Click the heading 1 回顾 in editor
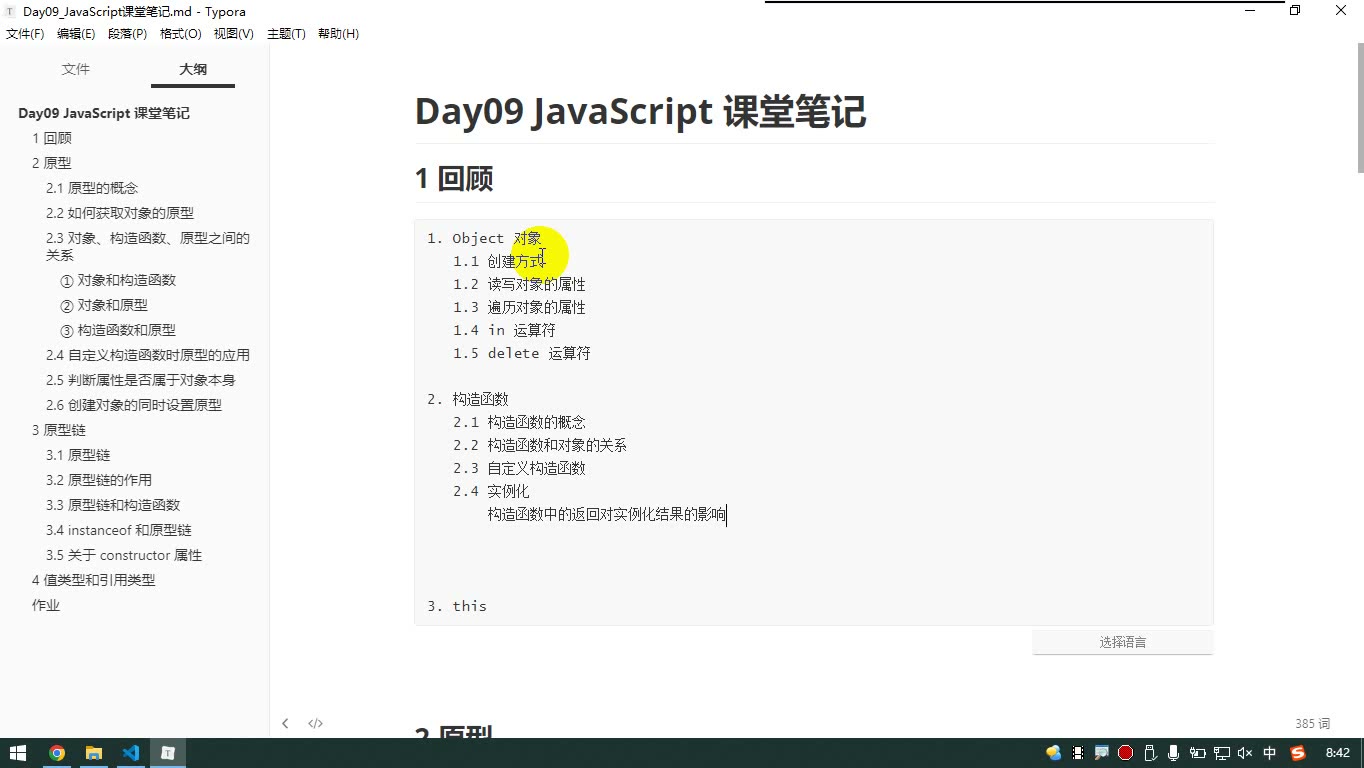Viewport: 1364px width, 768px height. (454, 179)
